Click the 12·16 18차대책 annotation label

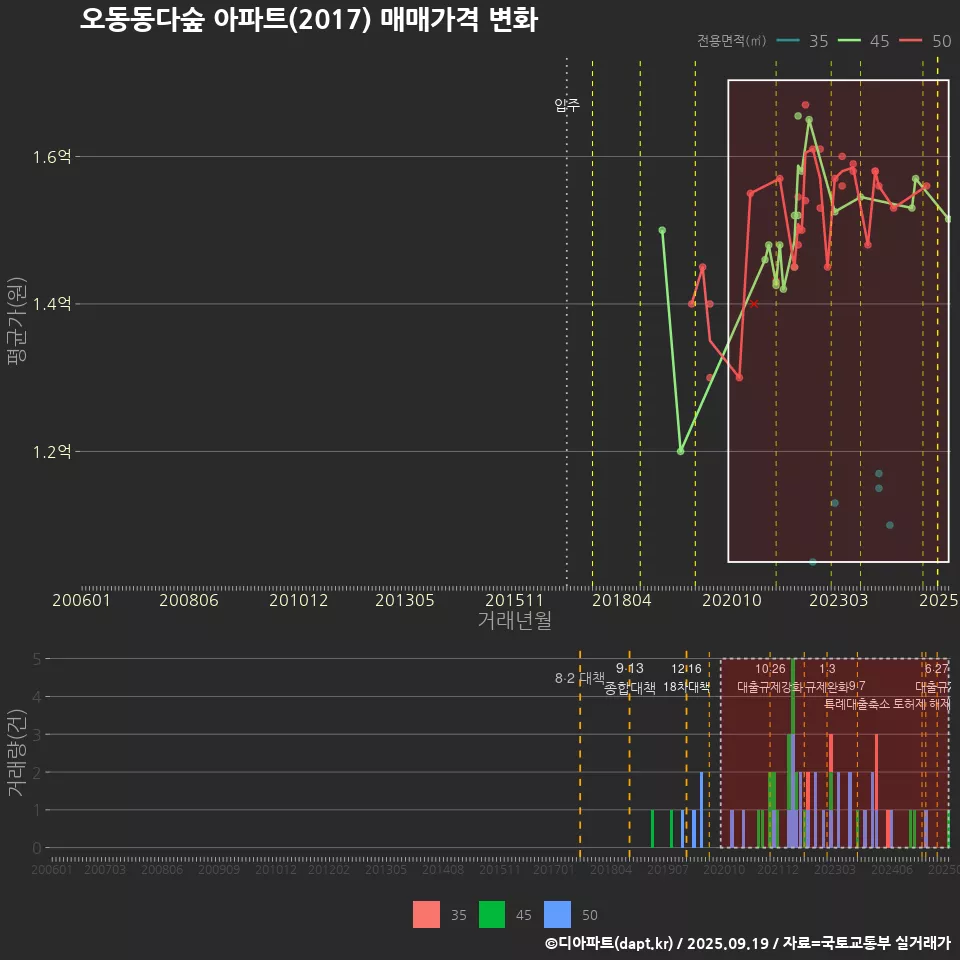tap(687, 677)
